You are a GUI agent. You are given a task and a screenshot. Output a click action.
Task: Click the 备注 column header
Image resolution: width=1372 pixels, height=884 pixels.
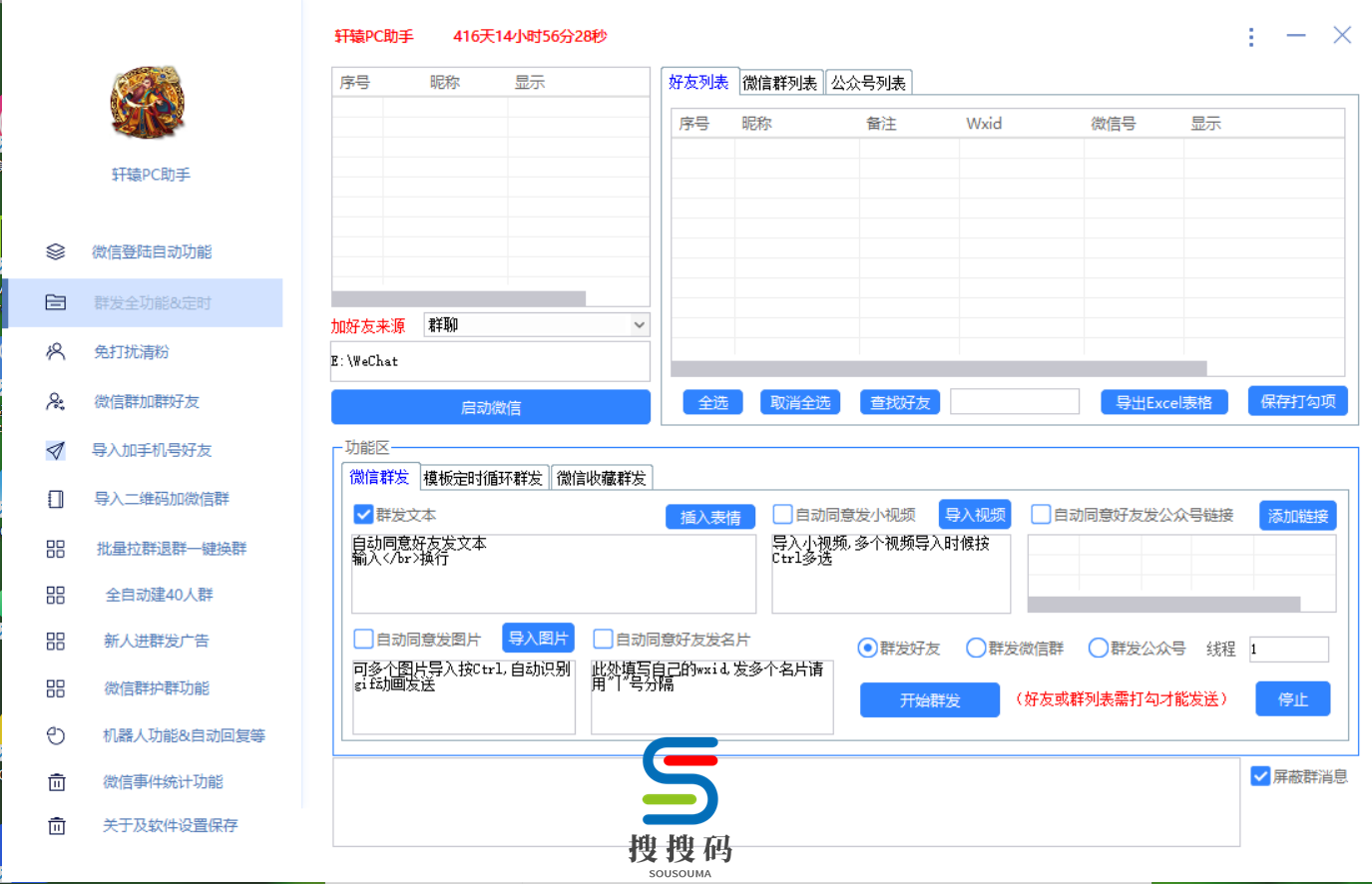coord(881,124)
